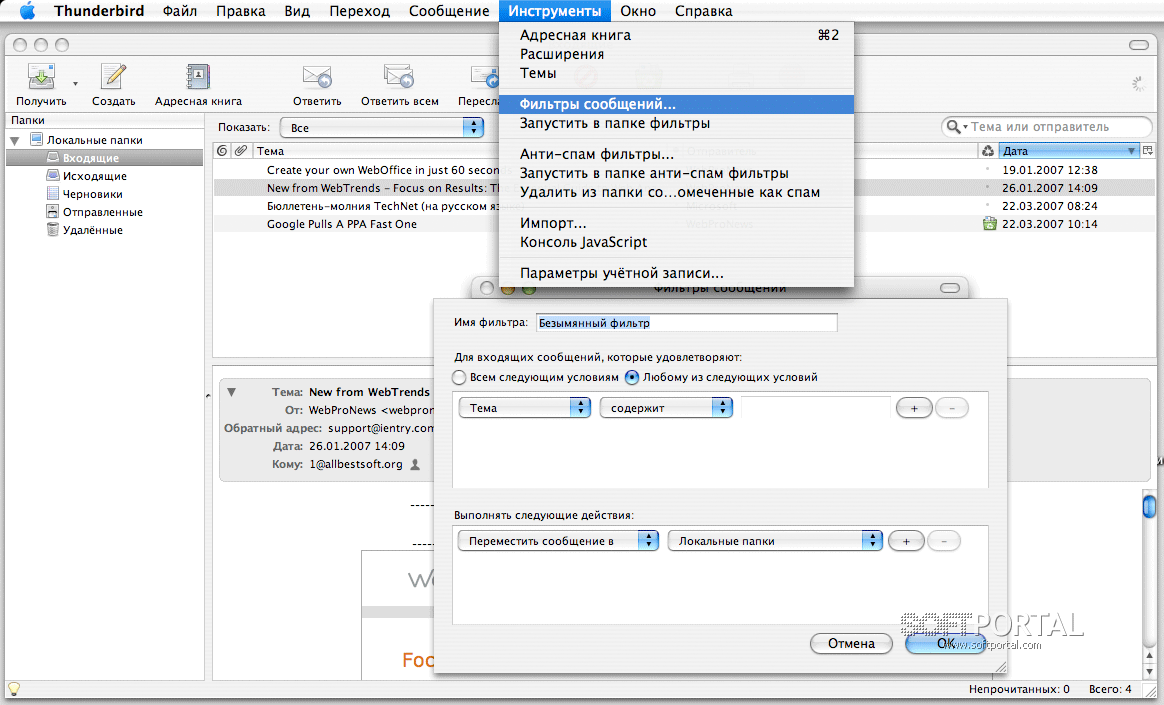Select the Google Pulls A PPA Fast One message
This screenshot has height=705, width=1164.
[341, 224]
